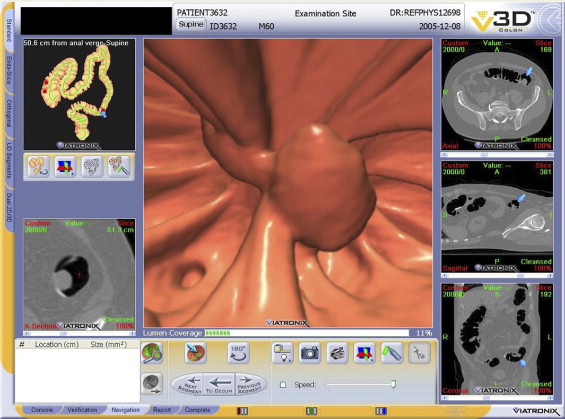Click the scrollbar beneath the Sagittal view
The image size is (565, 419).
point(497,276)
